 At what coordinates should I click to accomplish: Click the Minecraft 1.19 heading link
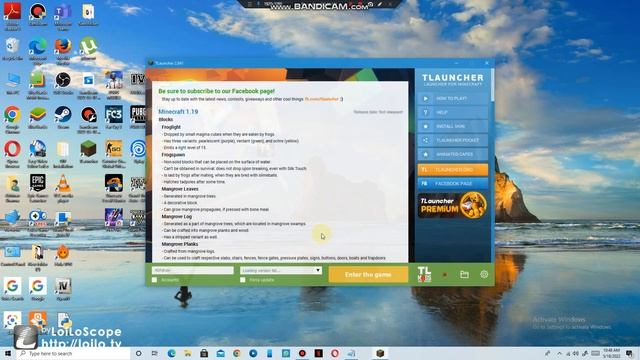pos(178,111)
